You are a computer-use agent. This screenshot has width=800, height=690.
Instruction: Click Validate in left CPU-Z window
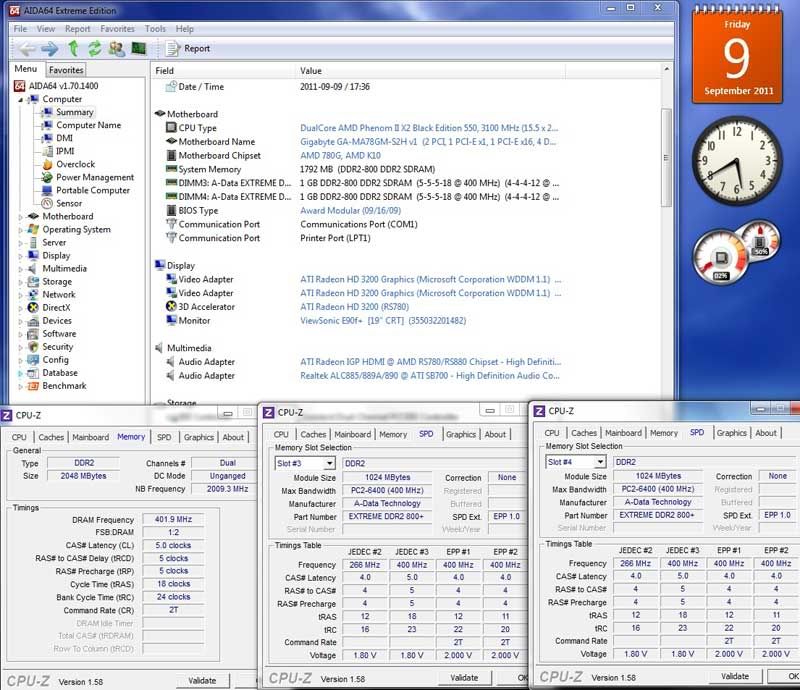point(203,680)
